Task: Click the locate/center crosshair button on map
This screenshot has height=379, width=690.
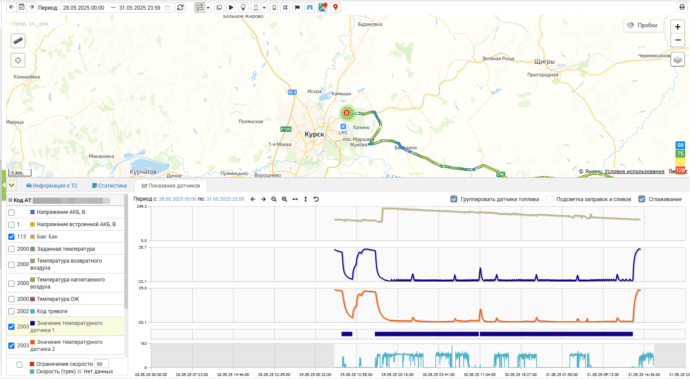Action: tap(18, 60)
